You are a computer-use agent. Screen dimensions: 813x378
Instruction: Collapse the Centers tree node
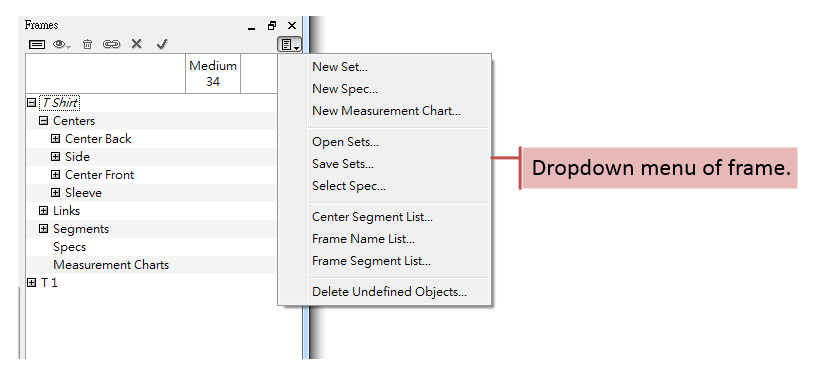tap(44, 121)
